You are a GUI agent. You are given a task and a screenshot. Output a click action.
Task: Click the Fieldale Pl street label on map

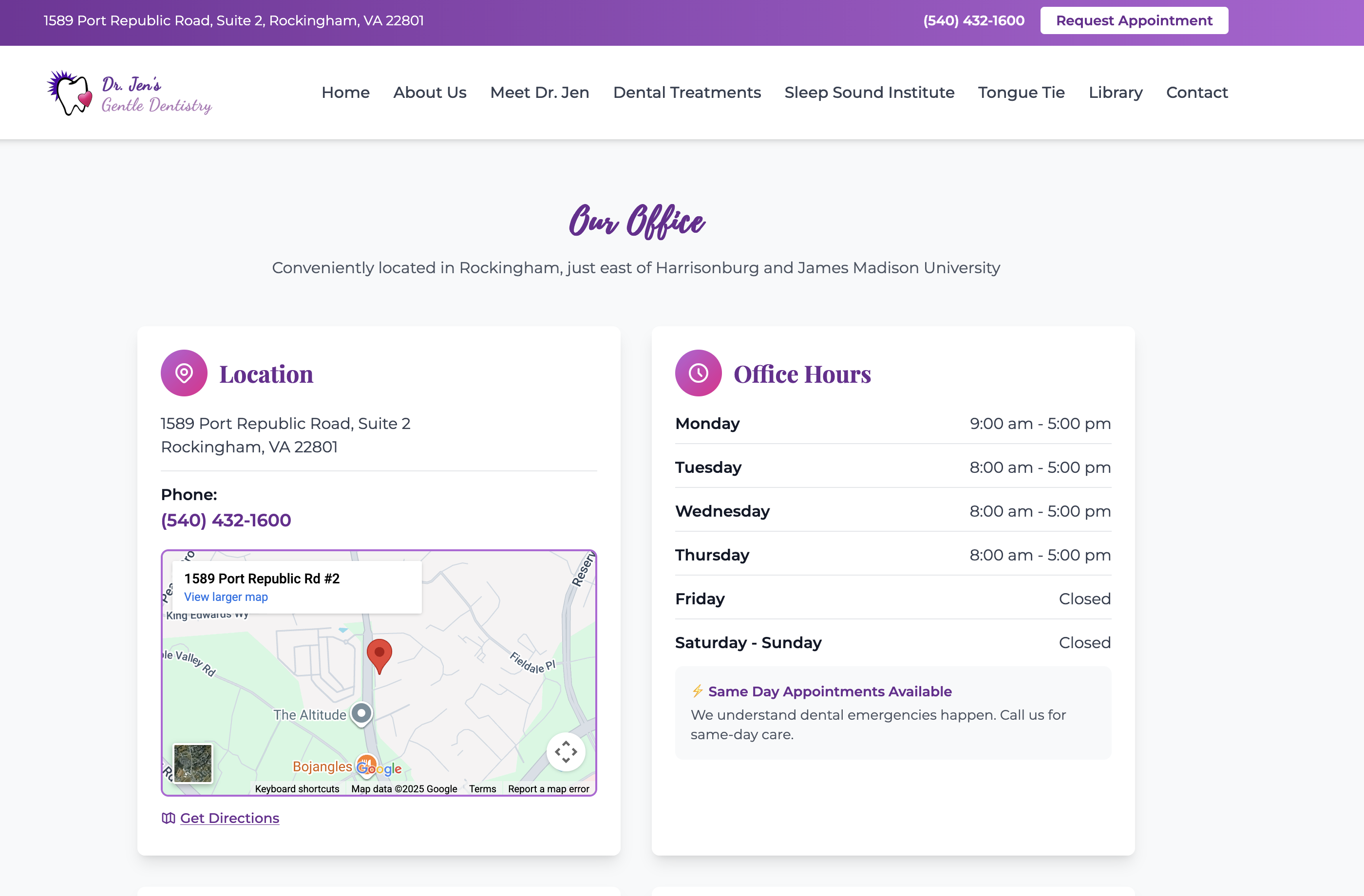(532, 663)
